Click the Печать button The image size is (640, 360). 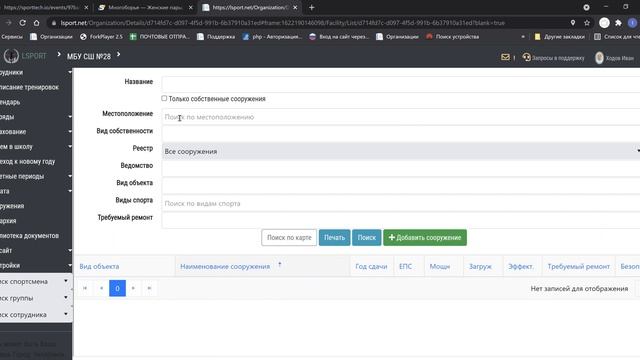click(x=334, y=238)
